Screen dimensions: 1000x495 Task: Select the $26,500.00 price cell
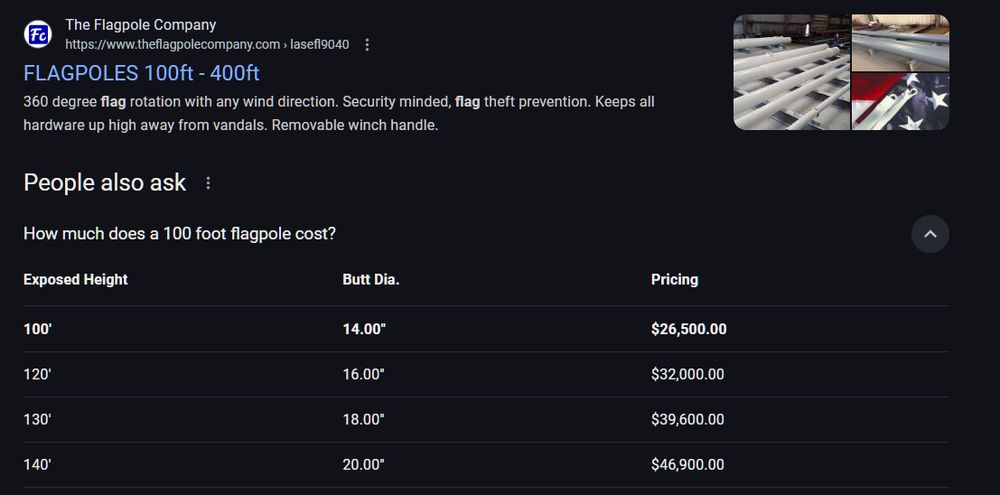688,329
